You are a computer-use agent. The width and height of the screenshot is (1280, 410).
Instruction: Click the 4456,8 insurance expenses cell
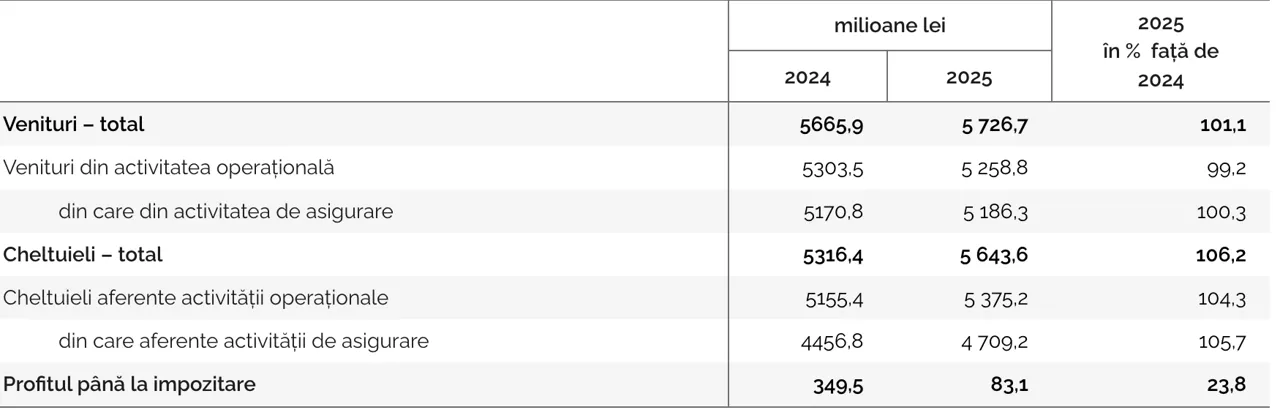[x=833, y=341]
